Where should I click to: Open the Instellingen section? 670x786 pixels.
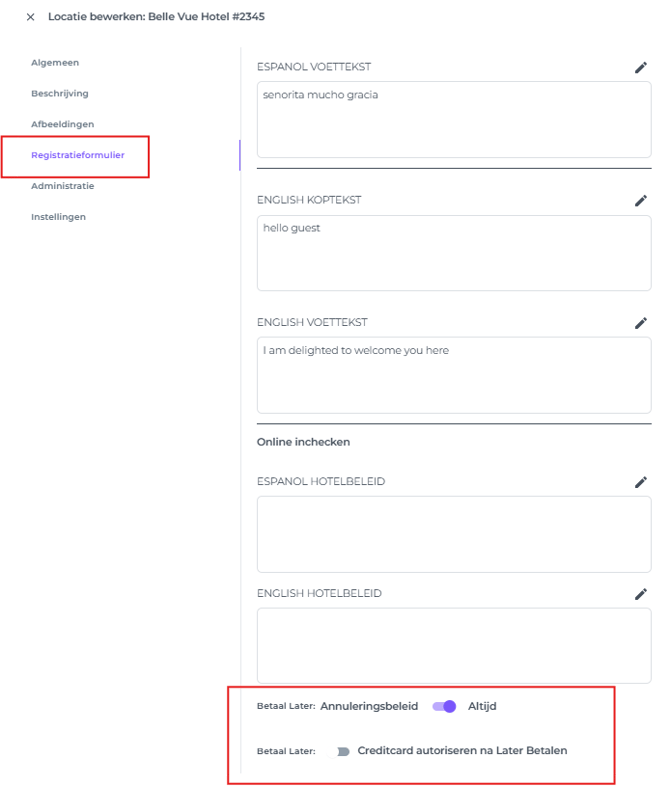pos(58,217)
